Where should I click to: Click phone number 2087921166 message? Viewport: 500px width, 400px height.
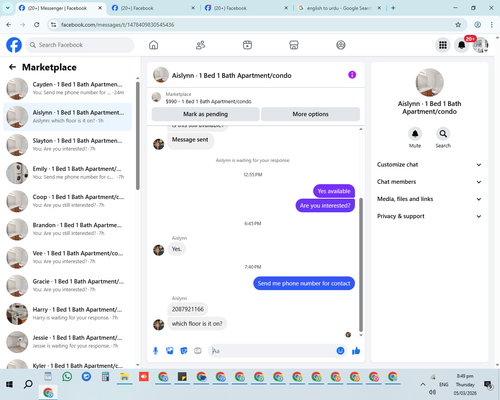[x=188, y=309]
